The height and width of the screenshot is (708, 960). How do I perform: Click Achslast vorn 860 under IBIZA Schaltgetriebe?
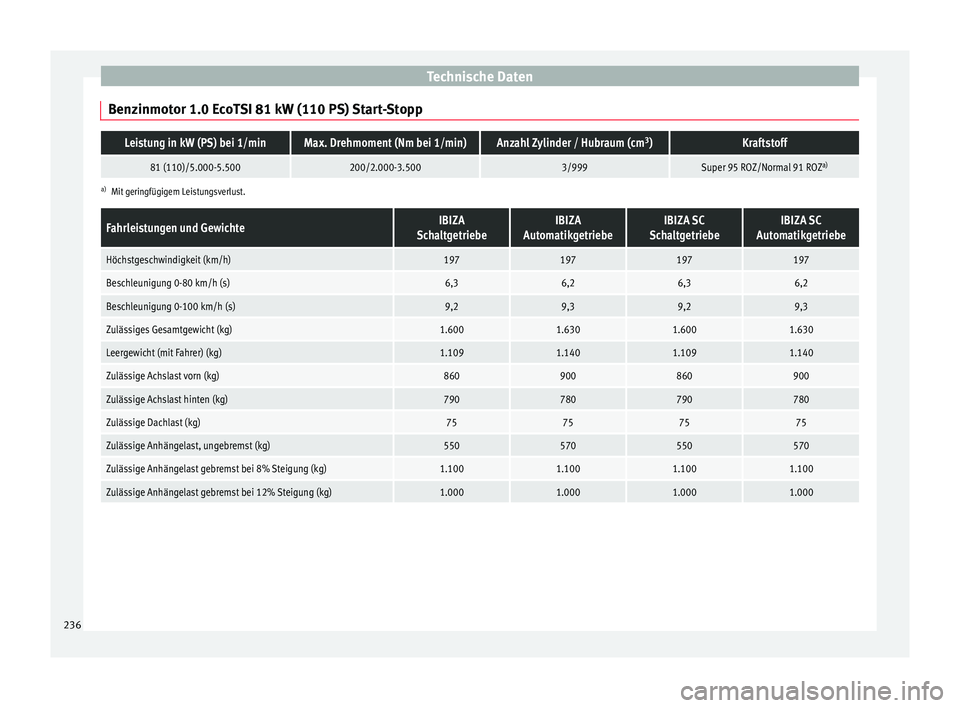coord(452,376)
